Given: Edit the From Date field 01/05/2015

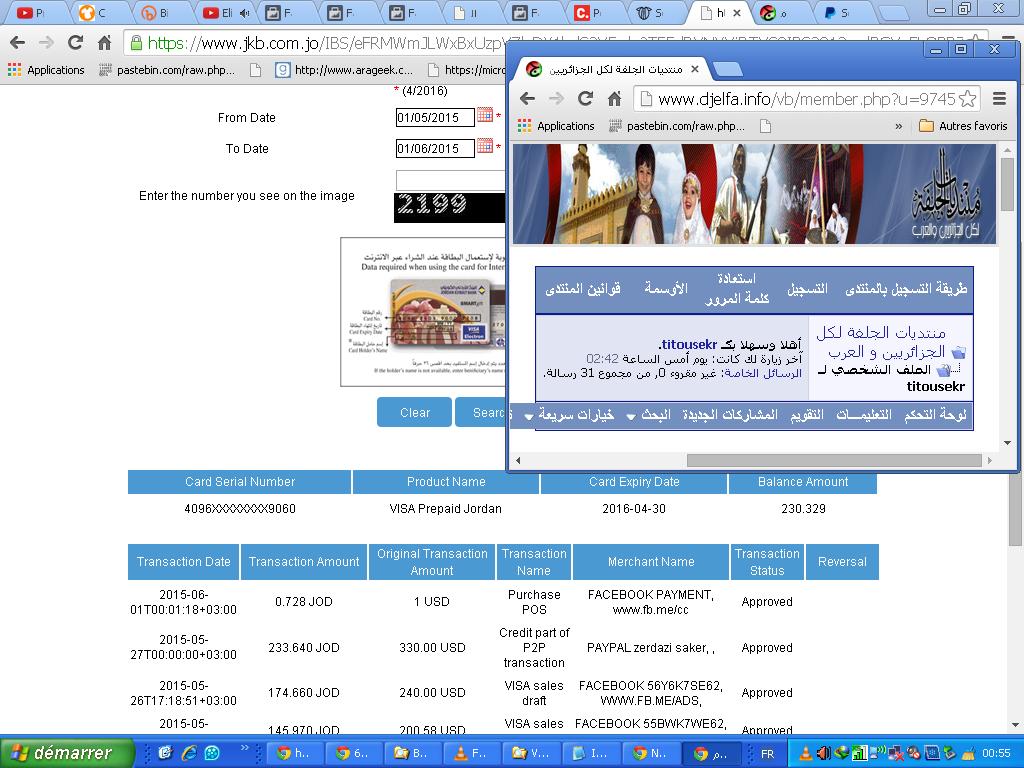Looking at the screenshot, I should (x=435, y=118).
